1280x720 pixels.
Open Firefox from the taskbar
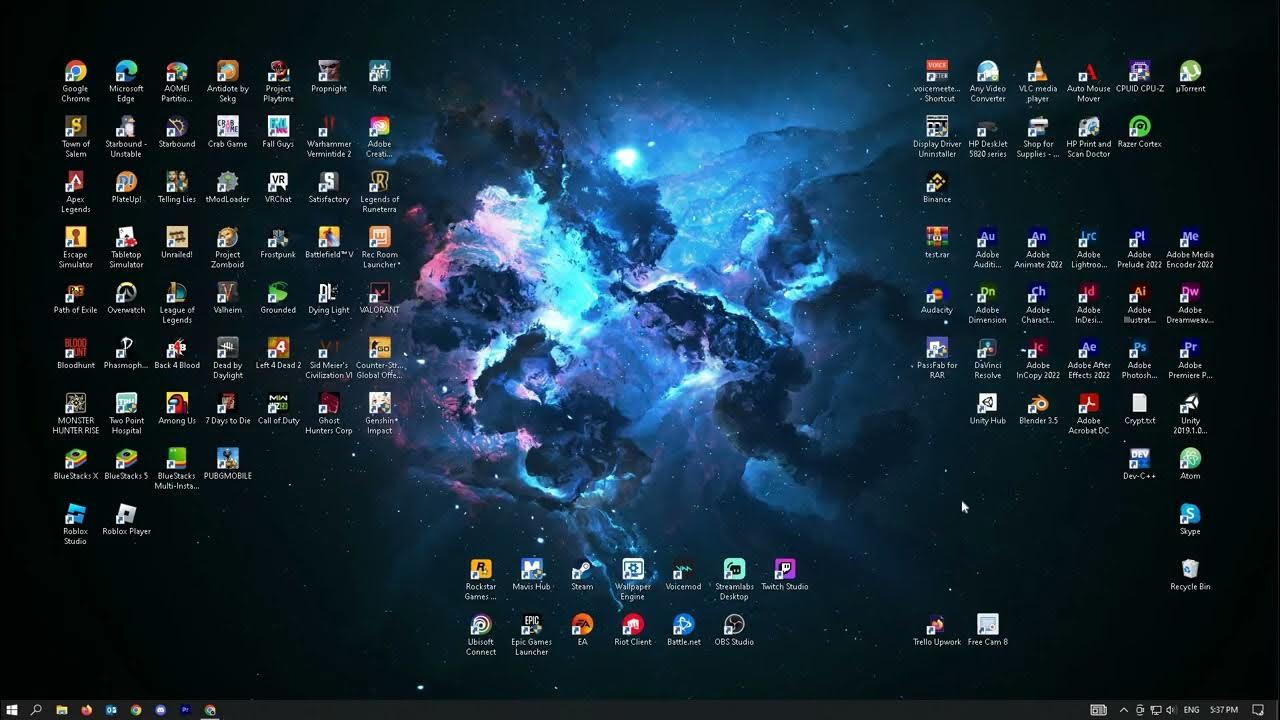87,710
